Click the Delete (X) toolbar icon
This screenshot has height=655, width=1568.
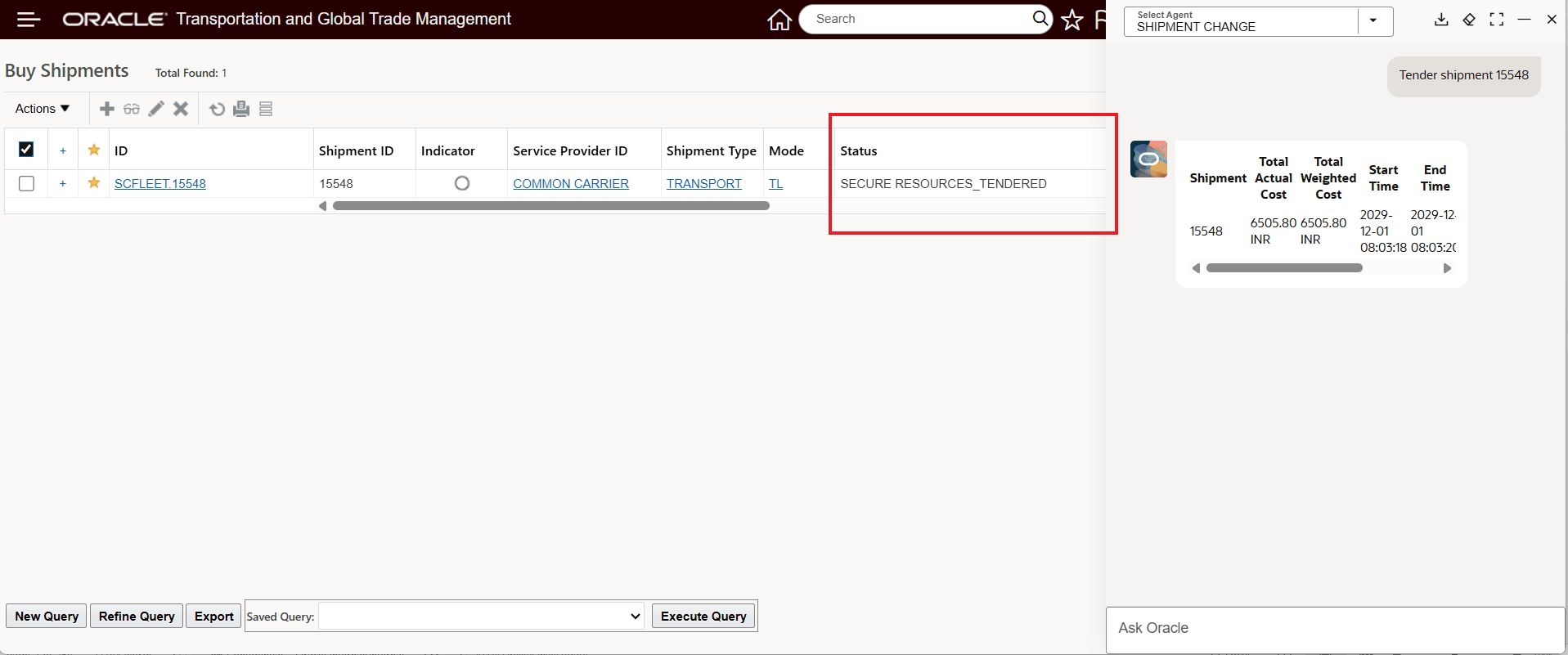tap(181, 109)
